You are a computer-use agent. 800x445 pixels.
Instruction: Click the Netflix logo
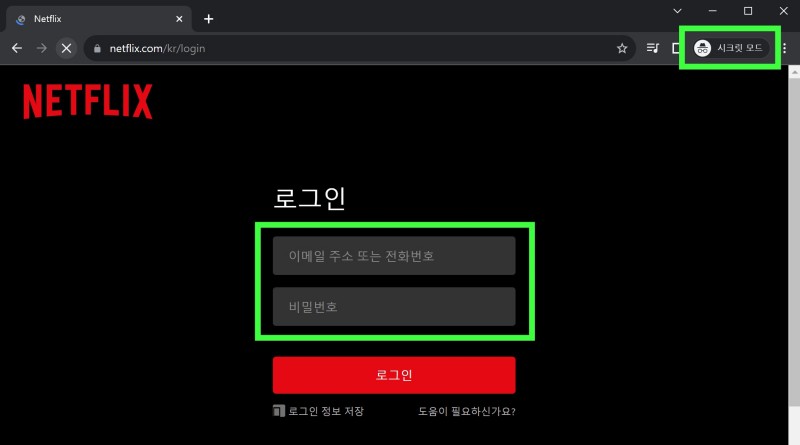pos(88,102)
